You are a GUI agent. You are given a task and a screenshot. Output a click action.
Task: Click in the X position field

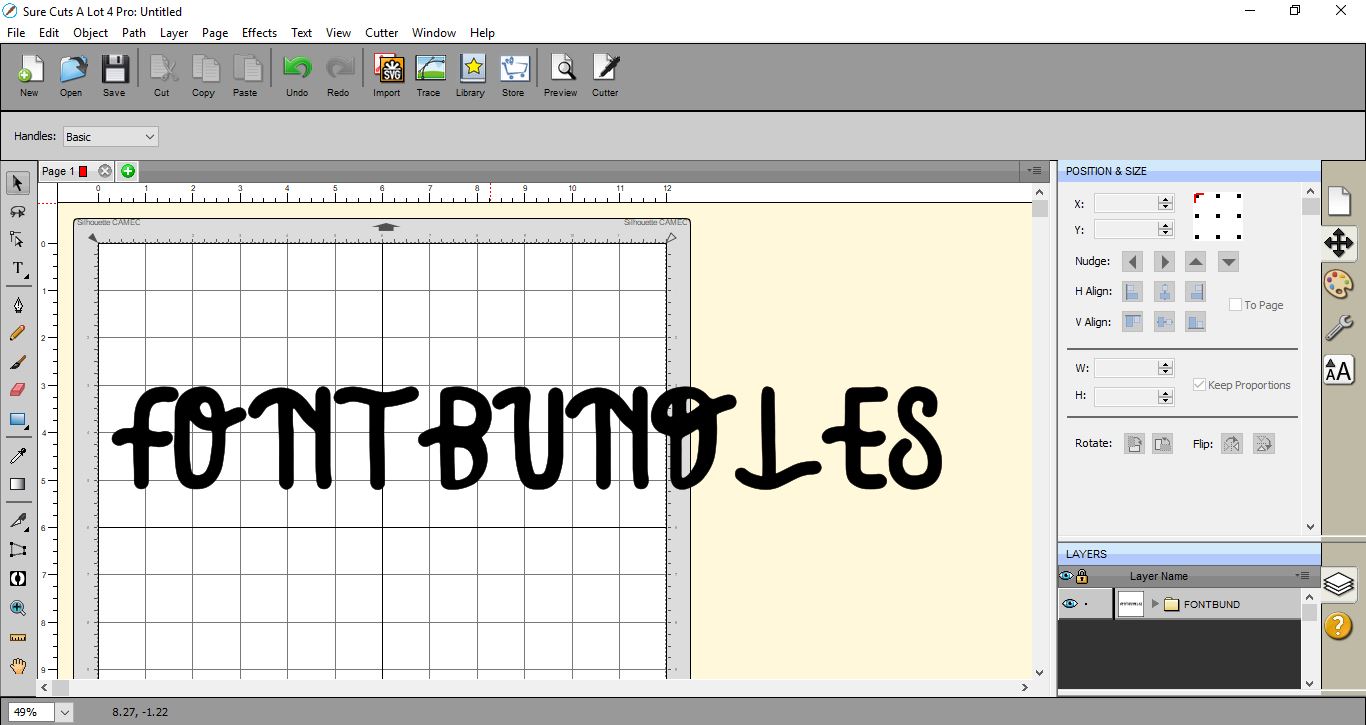1125,203
